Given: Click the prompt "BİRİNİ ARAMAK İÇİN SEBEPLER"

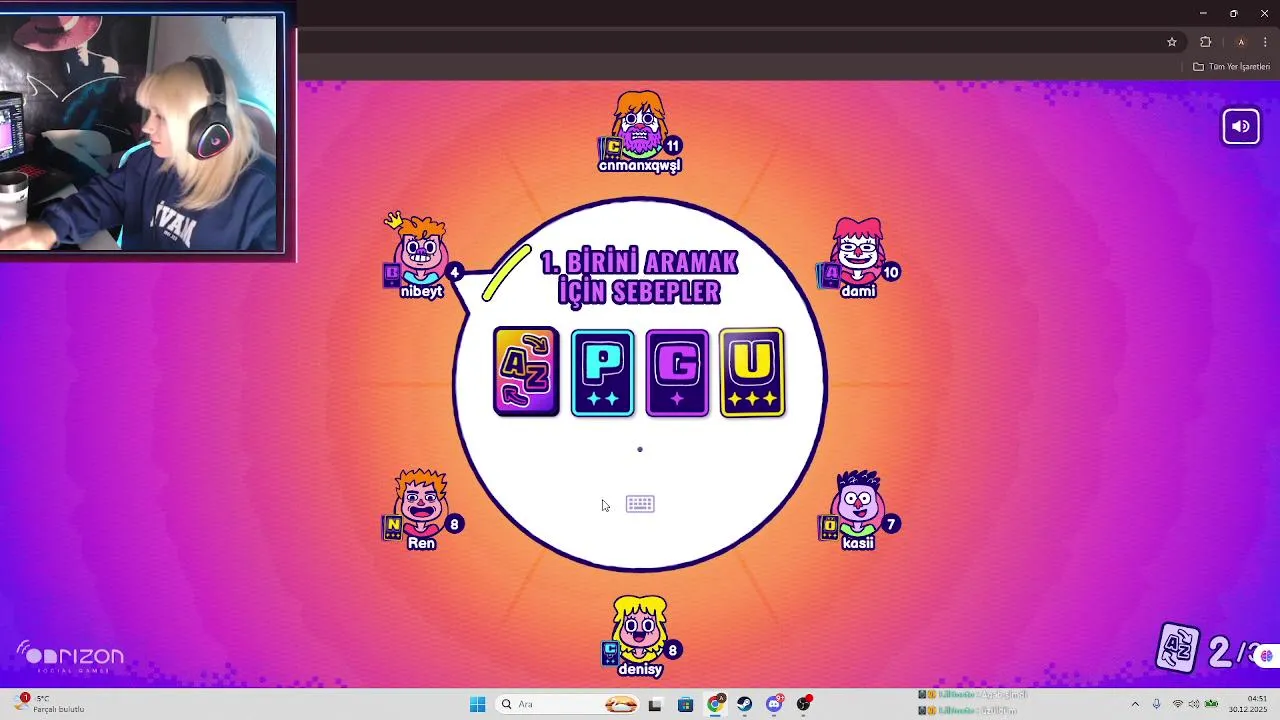Looking at the screenshot, I should [639, 277].
